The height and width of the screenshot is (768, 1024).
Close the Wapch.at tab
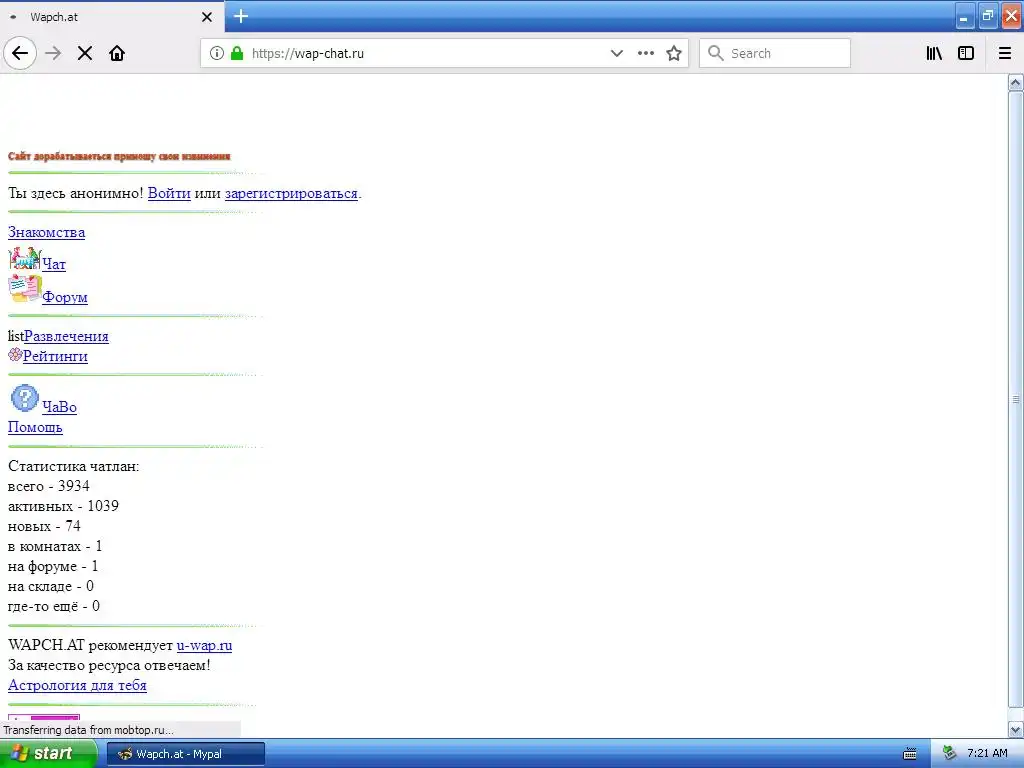point(207,17)
